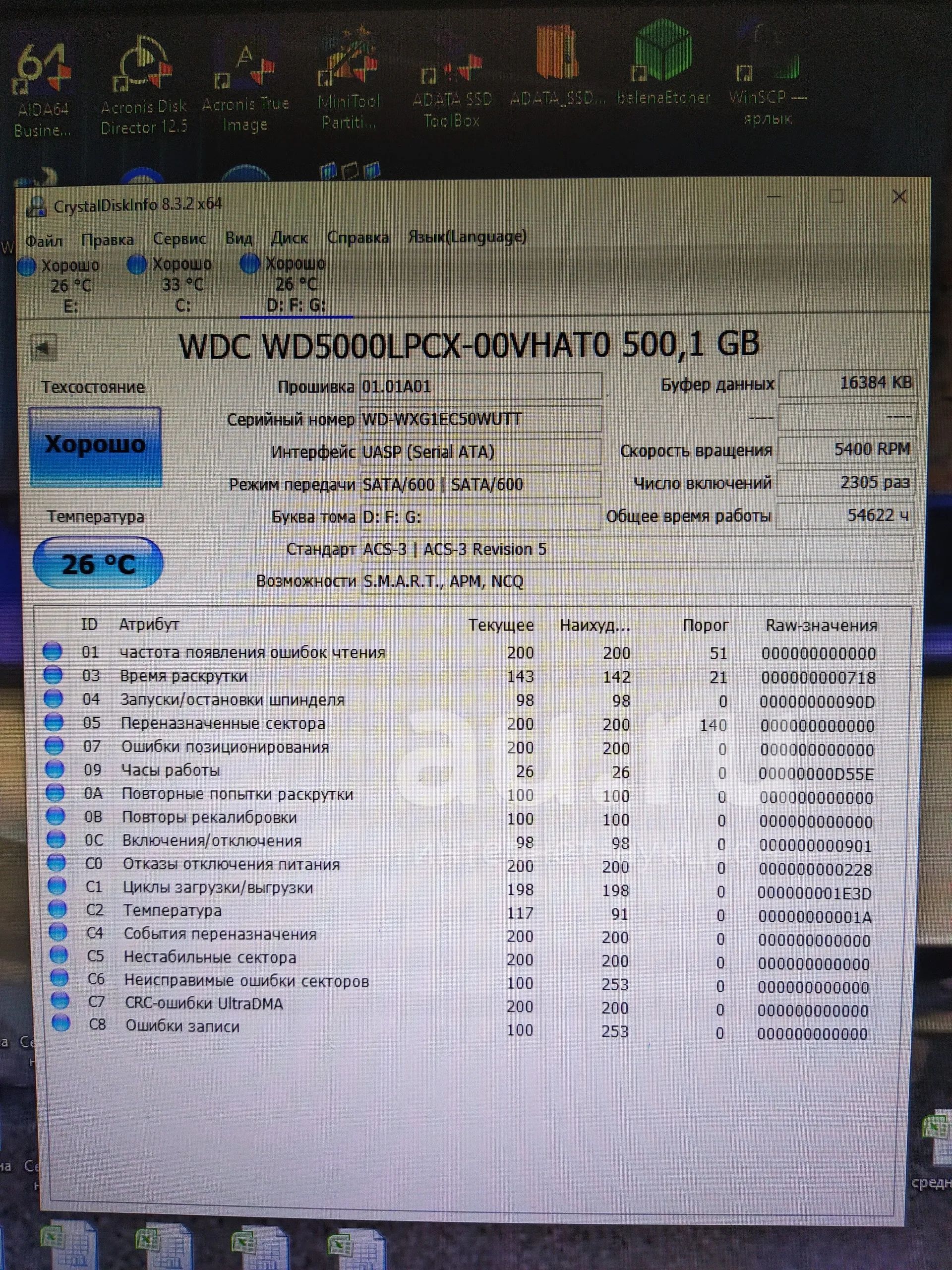Open the Справка menu
The height and width of the screenshot is (1270, 952).
coord(357,237)
